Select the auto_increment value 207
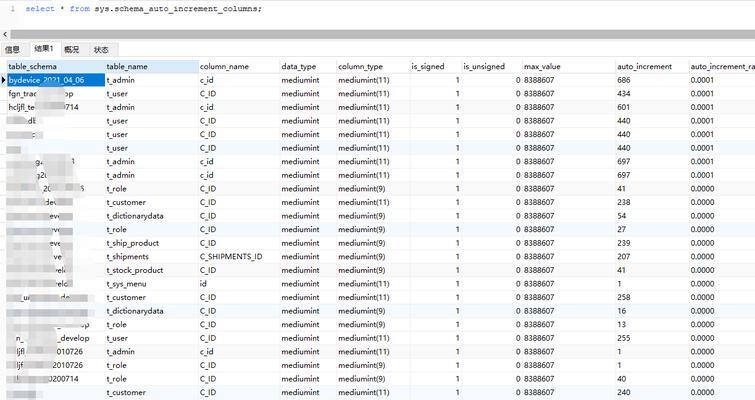This screenshot has width=755, height=400. [624, 257]
